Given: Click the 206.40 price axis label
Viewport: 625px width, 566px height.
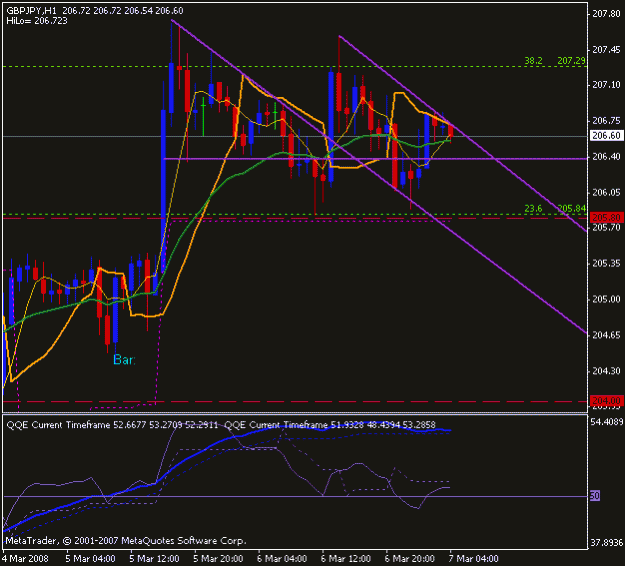Looking at the screenshot, I should pos(606,157).
